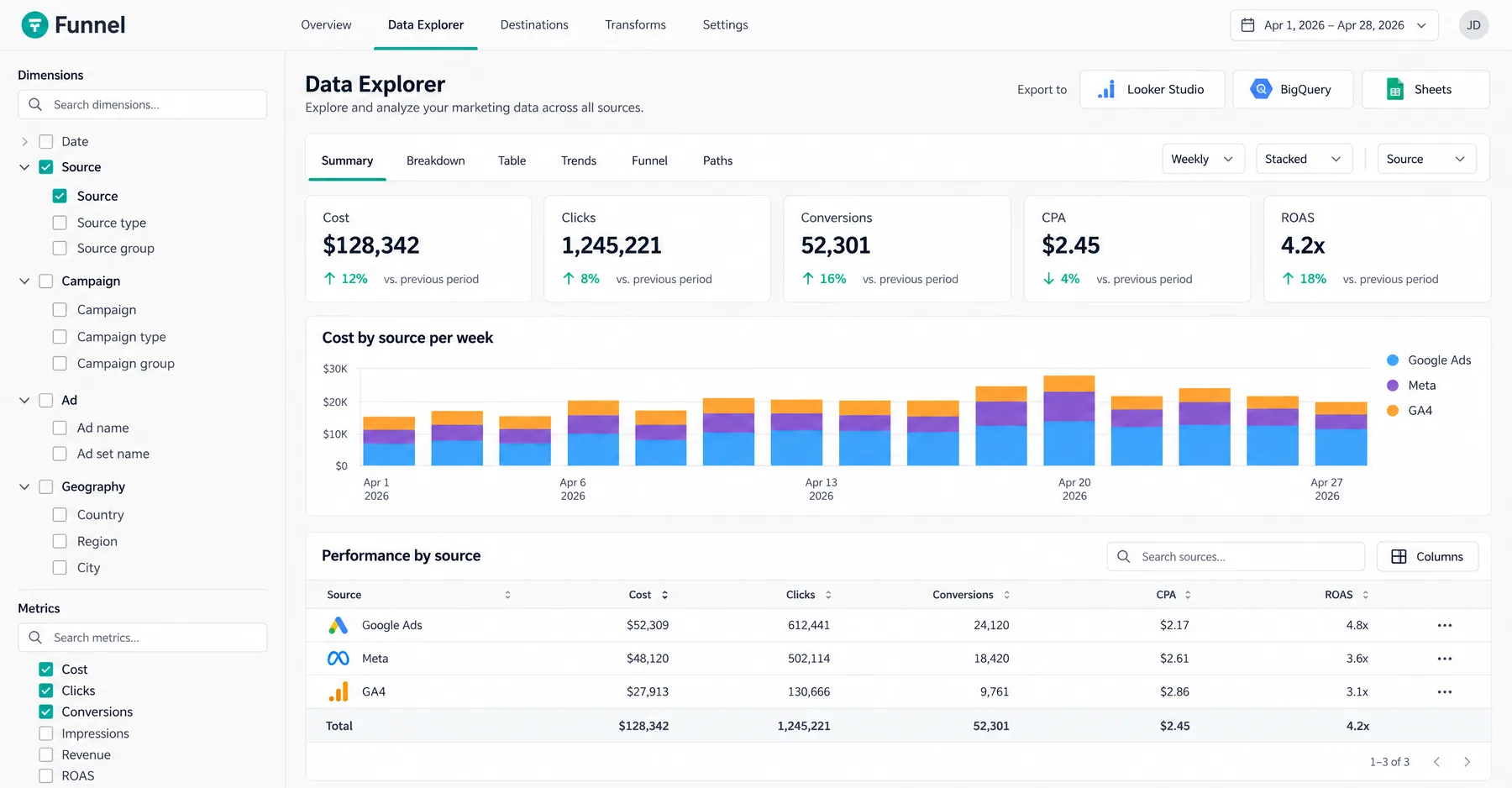Open more options for Meta row
The width and height of the screenshot is (1512, 788).
click(1444, 659)
